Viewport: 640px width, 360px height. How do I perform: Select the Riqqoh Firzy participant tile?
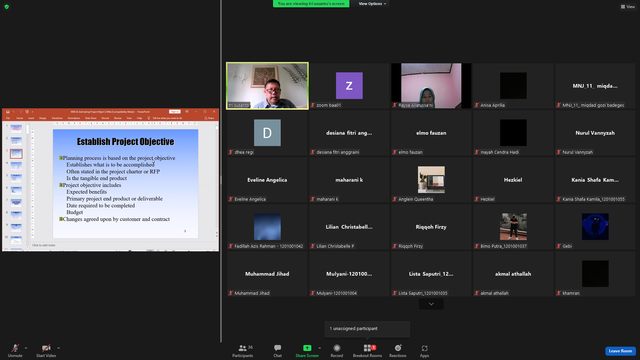click(x=431, y=227)
